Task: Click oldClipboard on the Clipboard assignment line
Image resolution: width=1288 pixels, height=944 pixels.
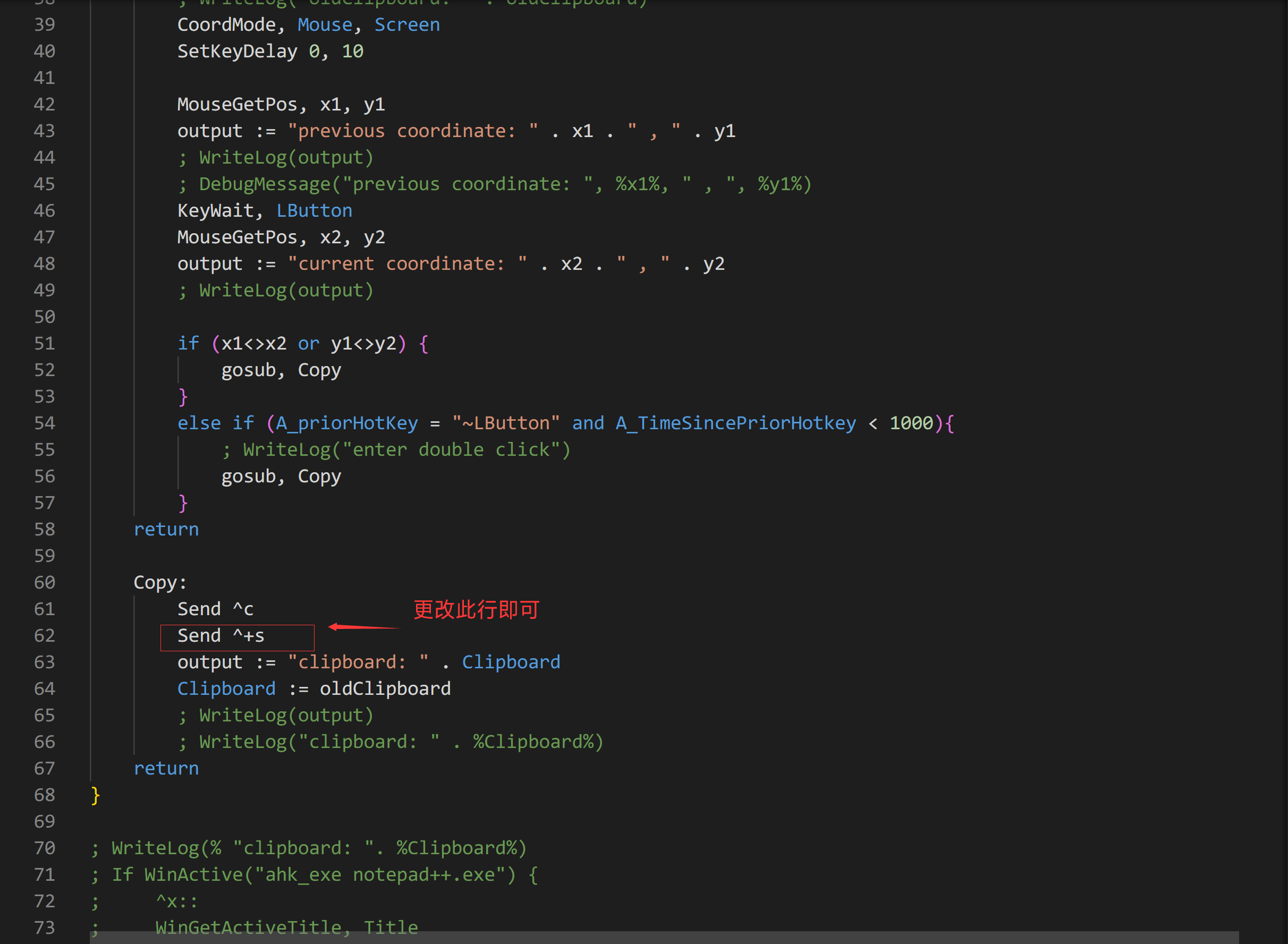Action: pyautogui.click(x=385, y=688)
